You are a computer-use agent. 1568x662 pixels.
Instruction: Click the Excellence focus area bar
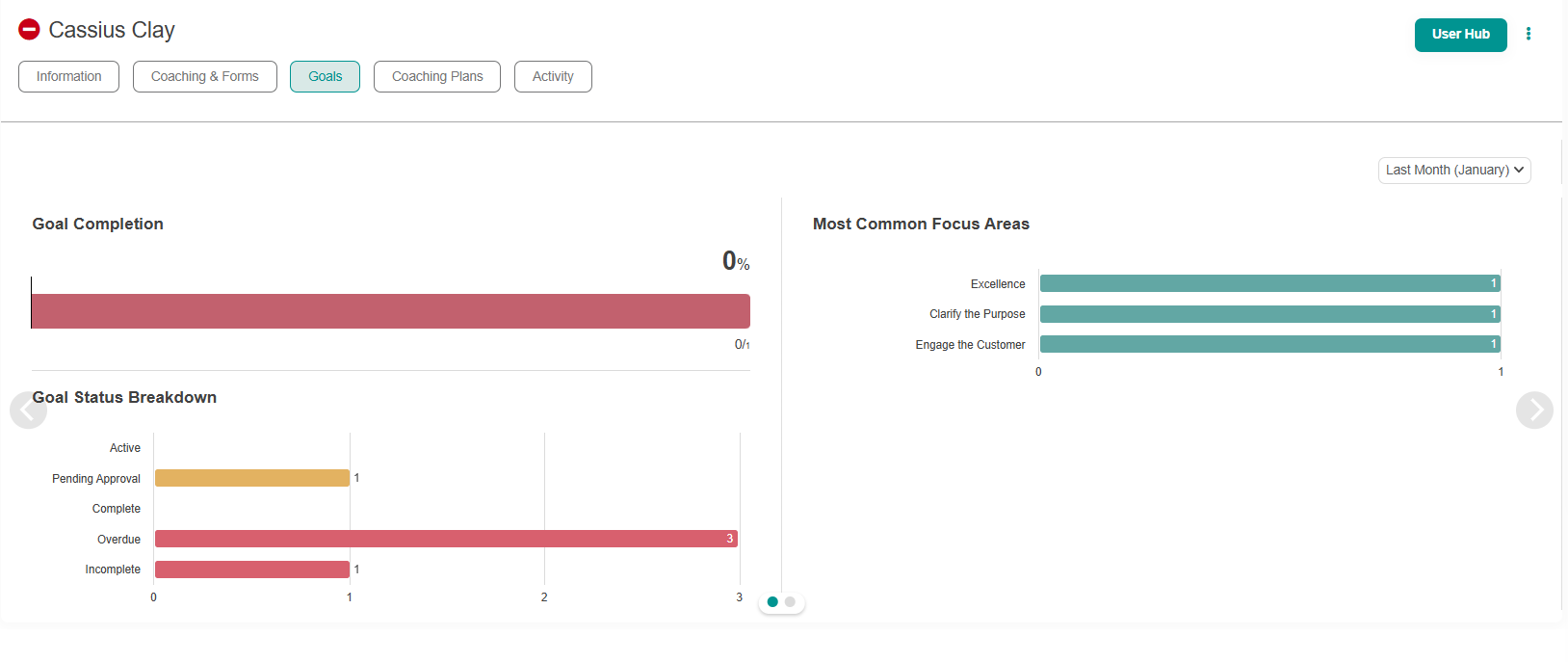click(x=1269, y=283)
